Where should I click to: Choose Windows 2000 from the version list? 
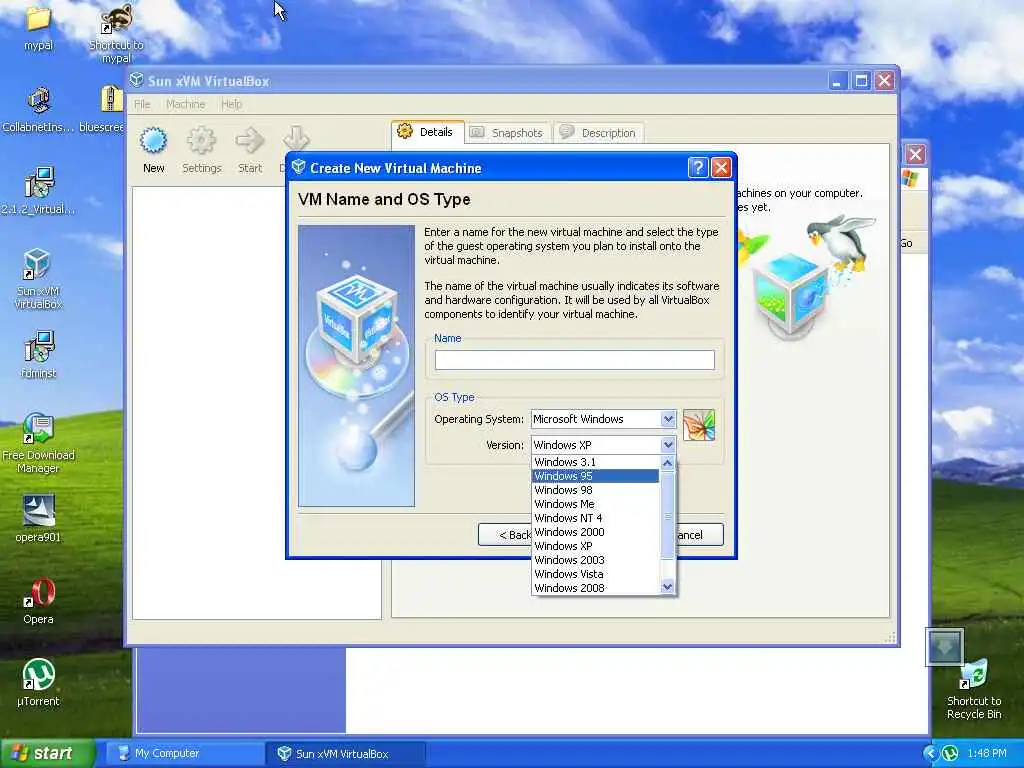pos(596,532)
